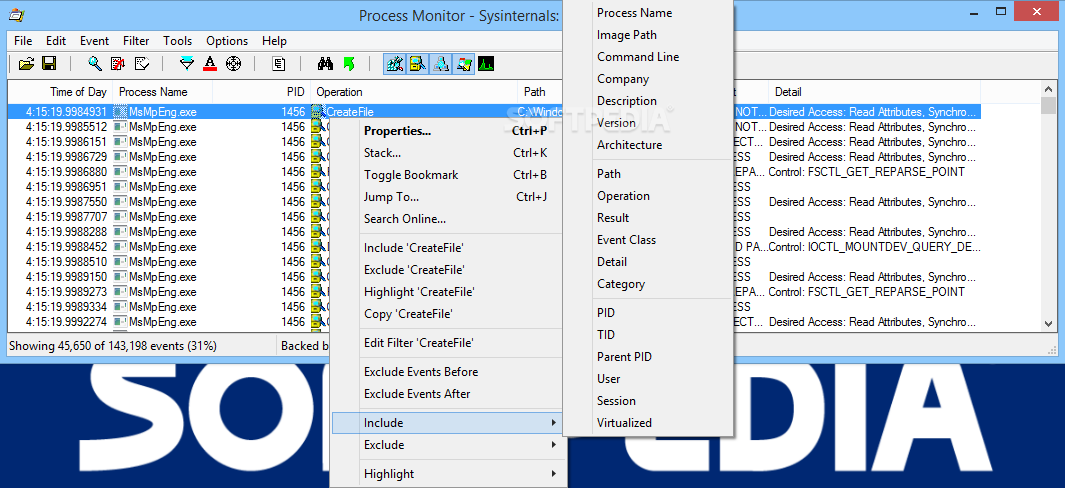1065x488 pixels.
Task: Click the CreateFile operation icon in selected row
Action: pos(318,111)
